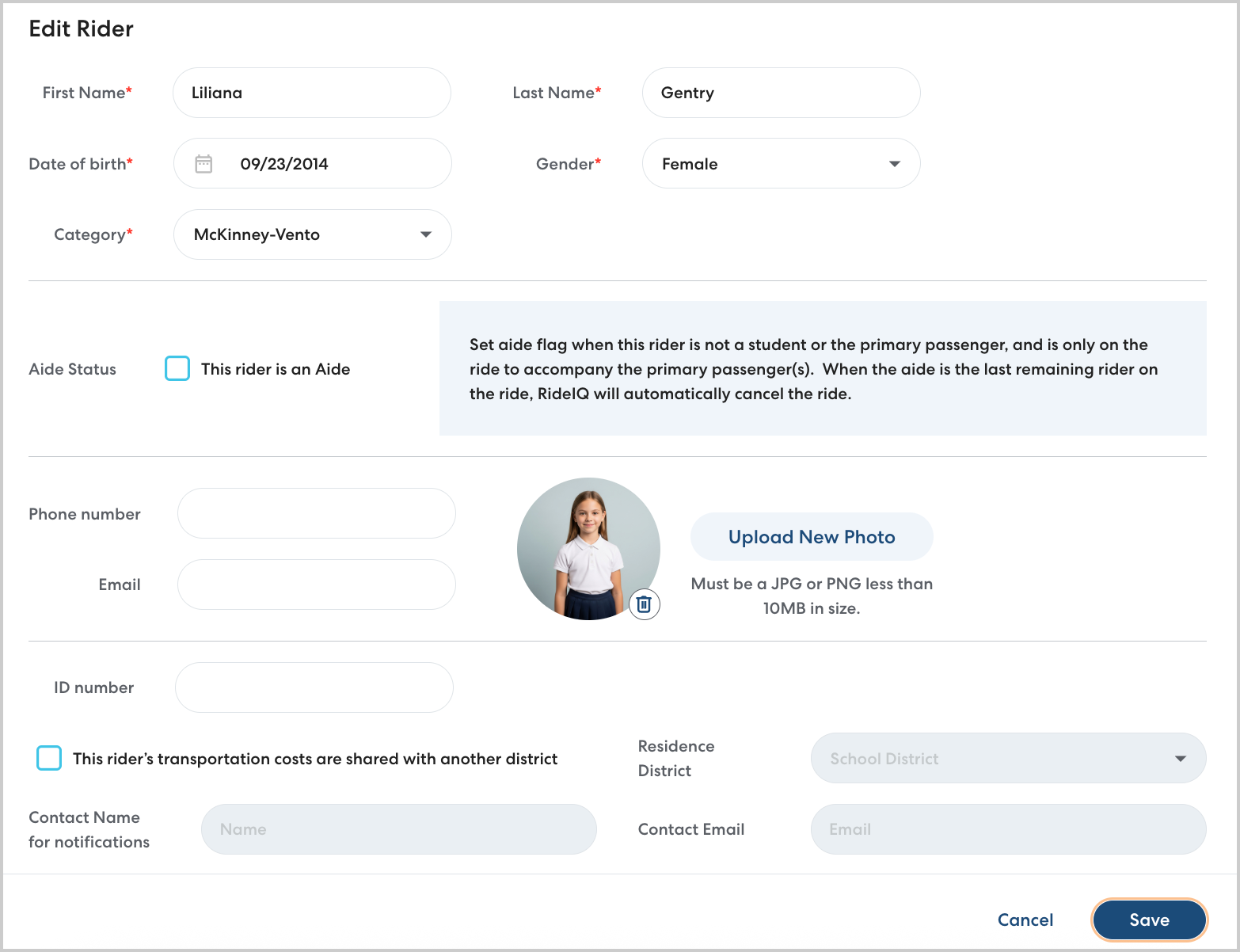Click the rider profile photo thumbnail
This screenshot has height=952, width=1240.
588,548
